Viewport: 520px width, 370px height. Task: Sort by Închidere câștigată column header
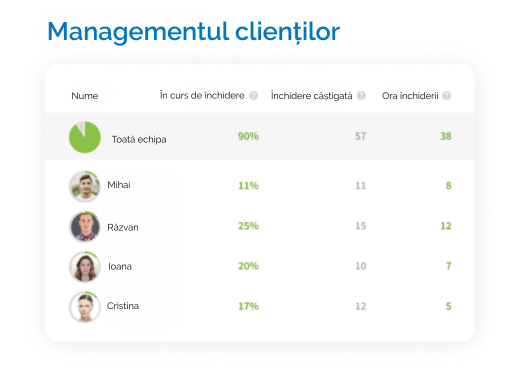311,96
